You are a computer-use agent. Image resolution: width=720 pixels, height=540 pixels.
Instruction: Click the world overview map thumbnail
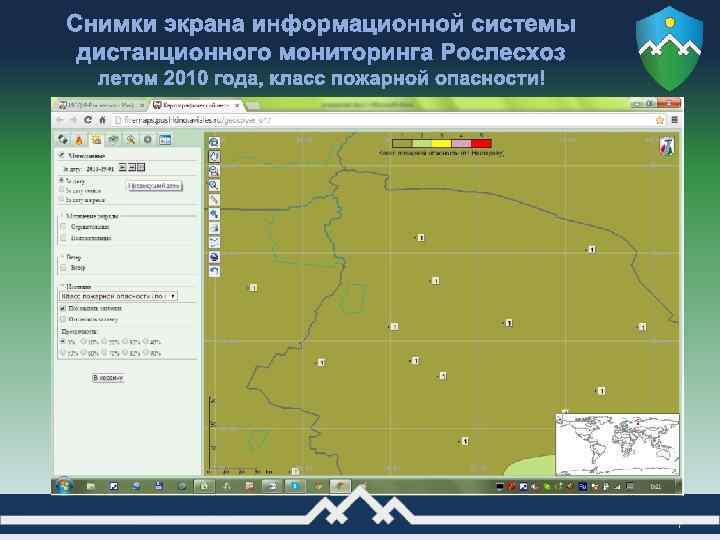point(617,444)
